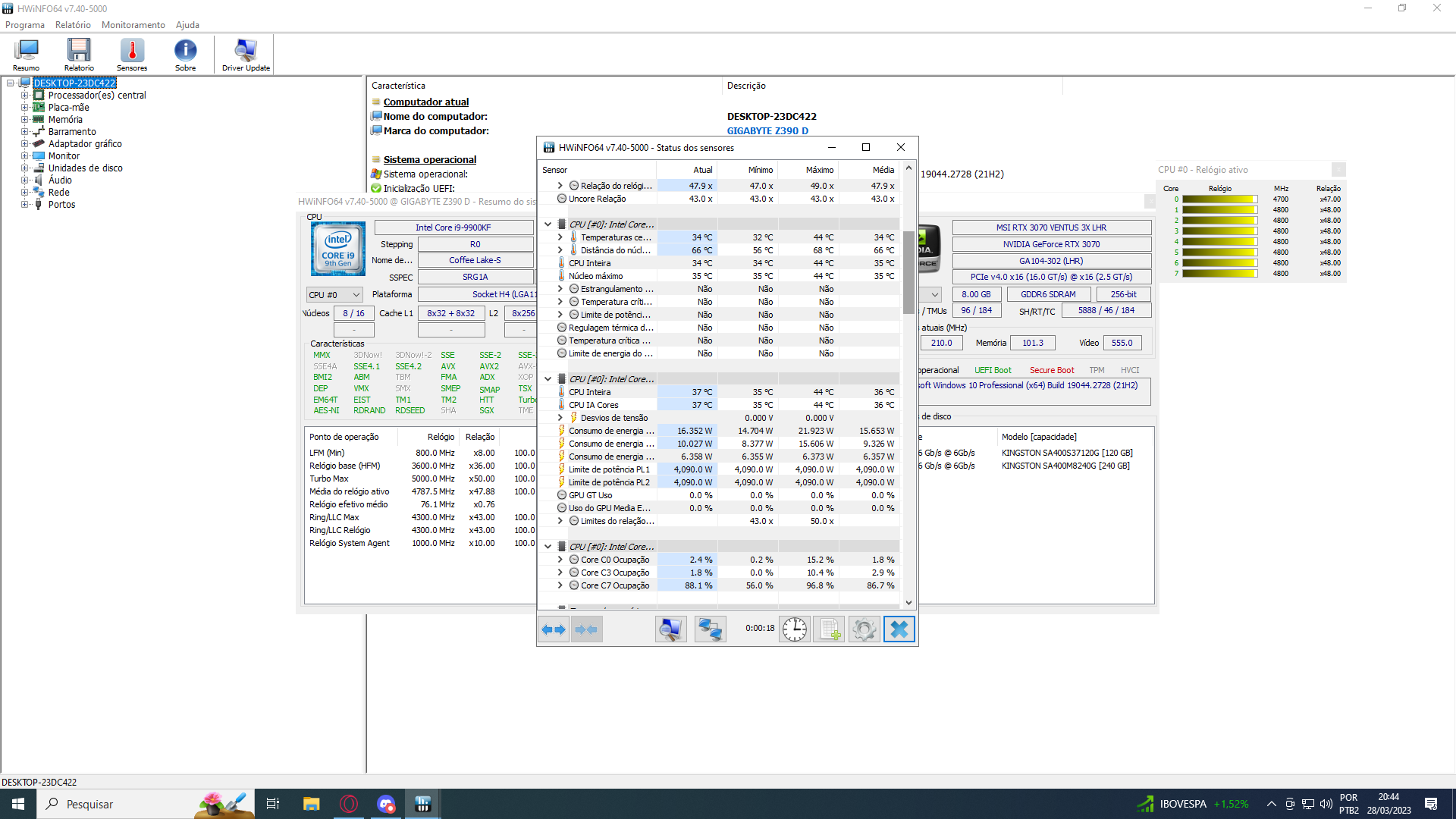Click the expand-columns arrows button in sensor window
1456x819 pixels.
(554, 629)
